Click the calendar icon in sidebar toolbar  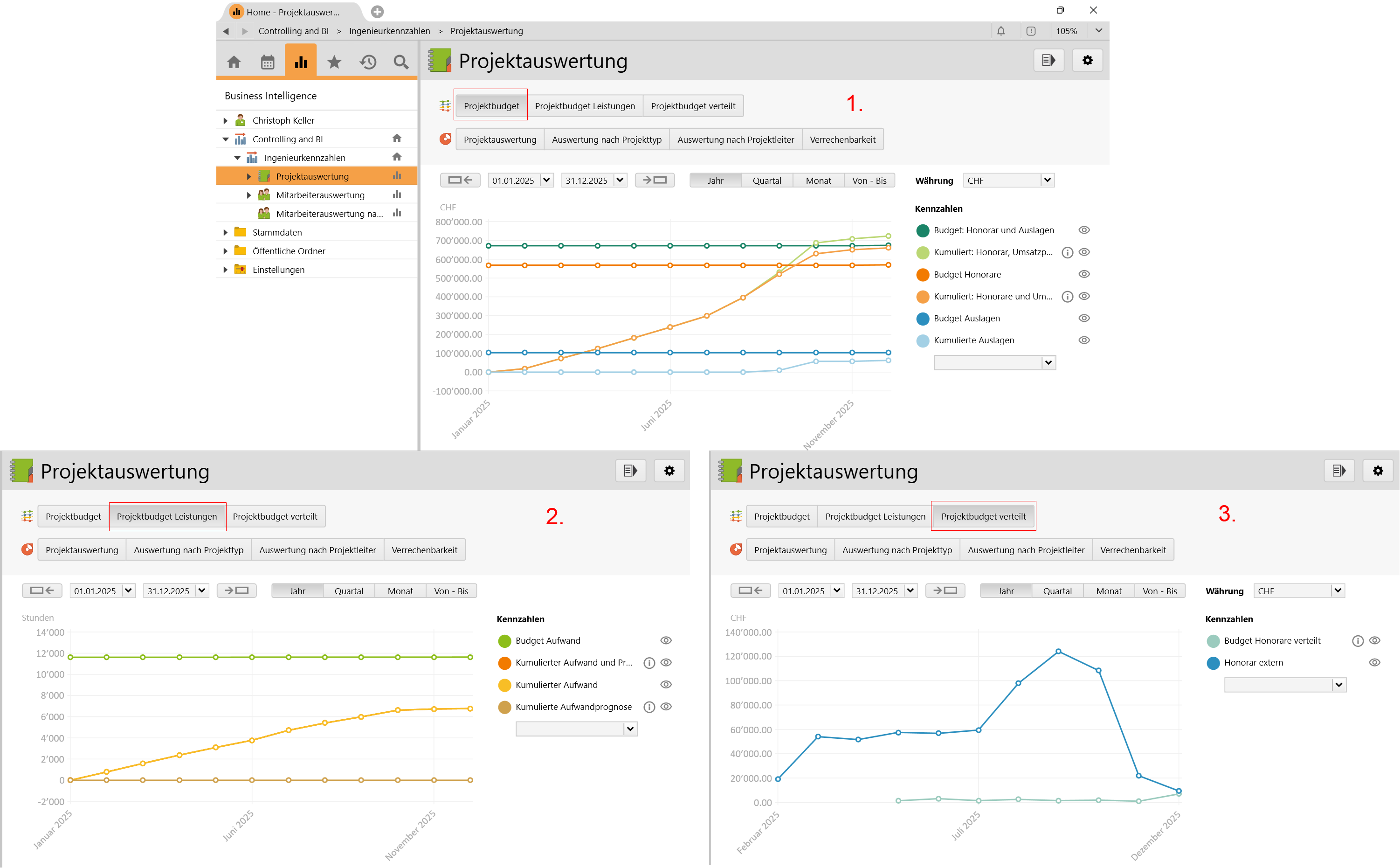coord(268,62)
